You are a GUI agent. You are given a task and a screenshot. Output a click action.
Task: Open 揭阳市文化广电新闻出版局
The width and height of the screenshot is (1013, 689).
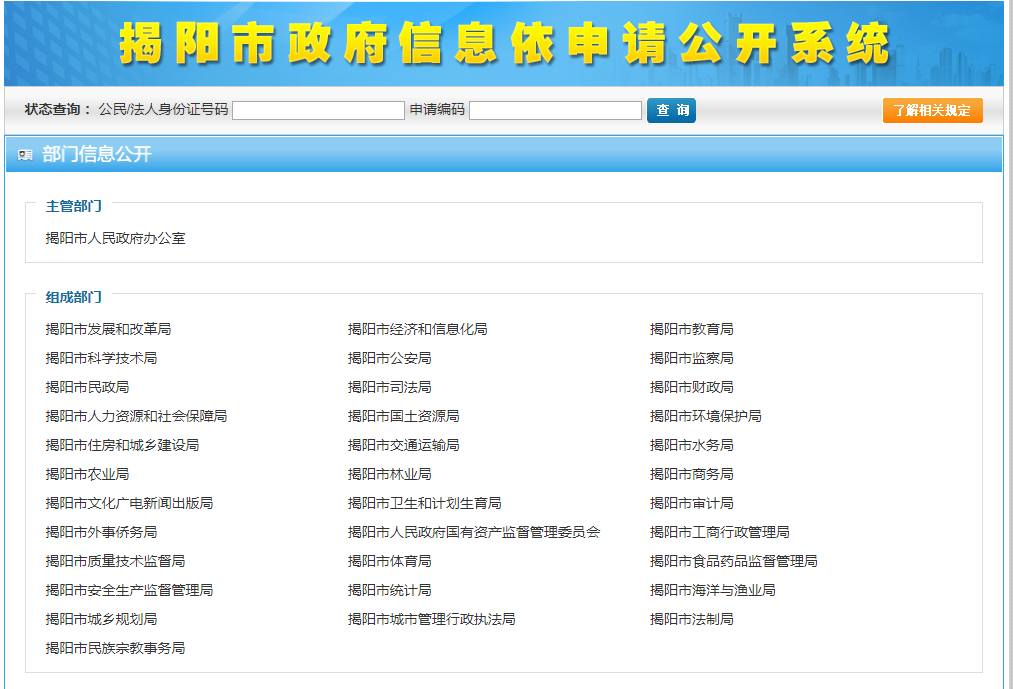[129, 504]
